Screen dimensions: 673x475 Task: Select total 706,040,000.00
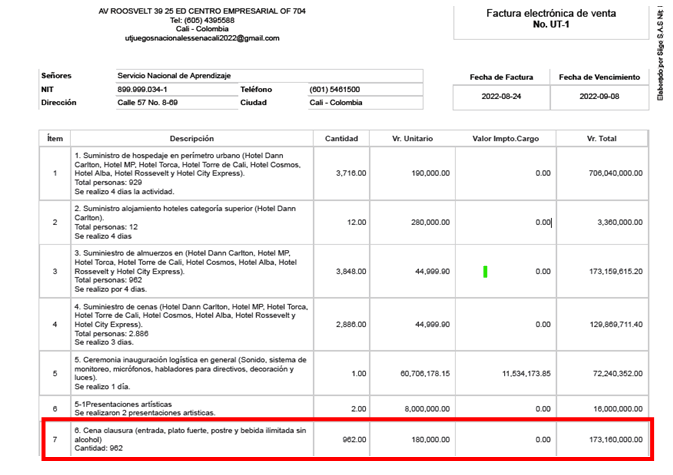click(x=615, y=173)
